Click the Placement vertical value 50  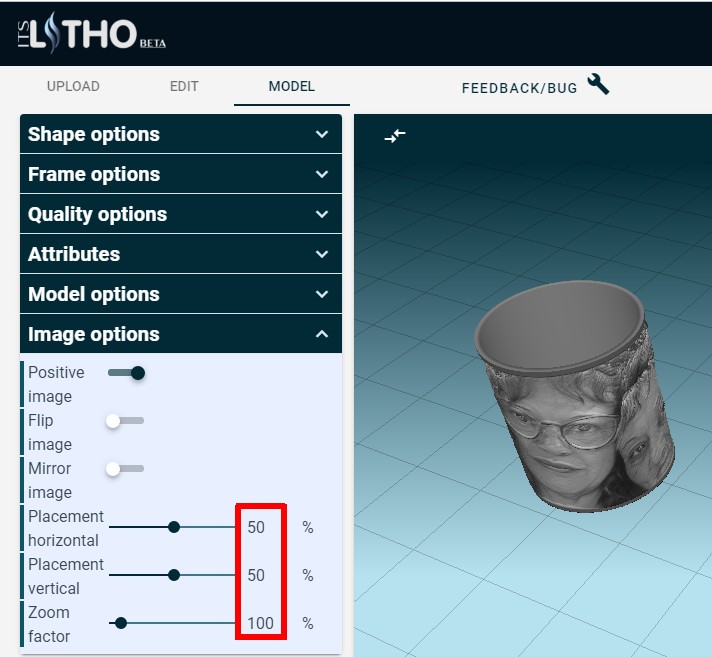pos(256,575)
